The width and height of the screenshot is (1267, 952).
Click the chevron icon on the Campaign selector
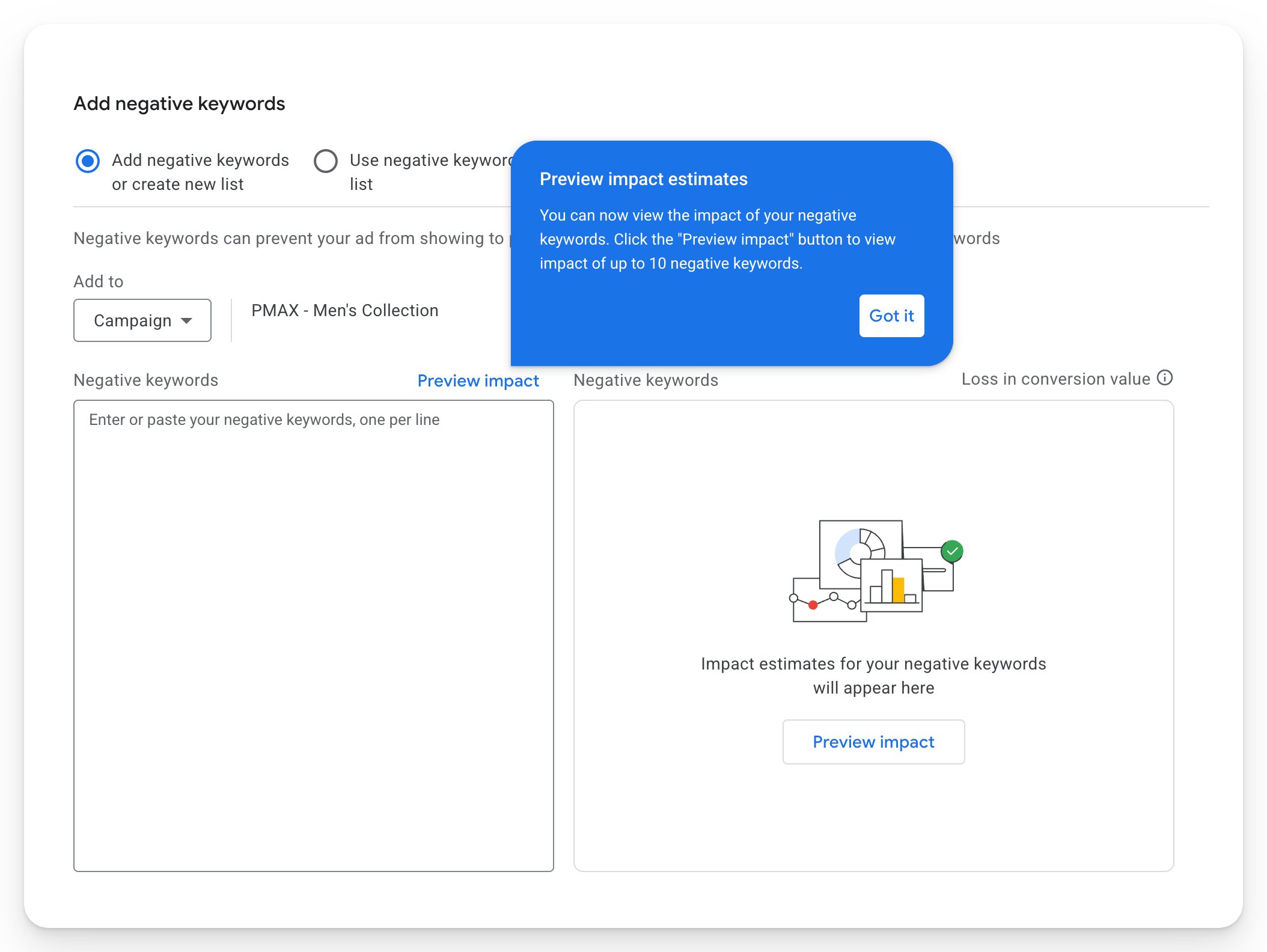point(188,320)
